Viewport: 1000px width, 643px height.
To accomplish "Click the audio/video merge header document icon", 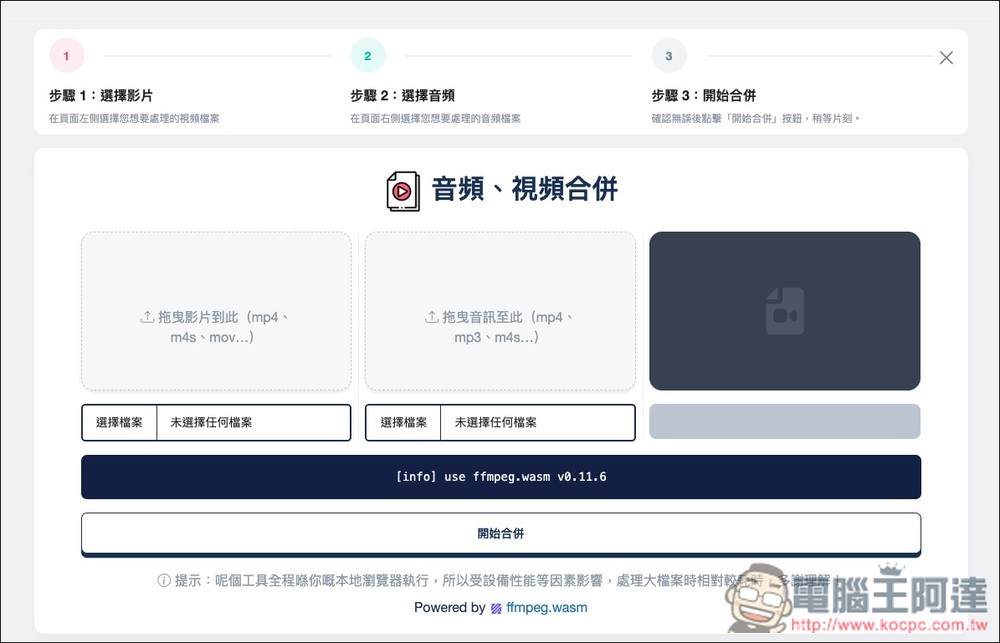I will (x=402, y=190).
